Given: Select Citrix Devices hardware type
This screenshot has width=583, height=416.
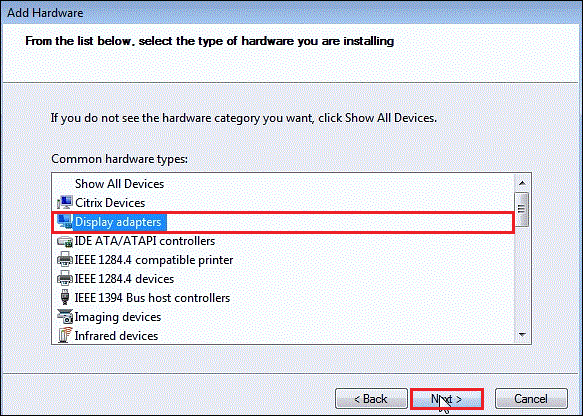Looking at the screenshot, I should pyautogui.click(x=110, y=203).
